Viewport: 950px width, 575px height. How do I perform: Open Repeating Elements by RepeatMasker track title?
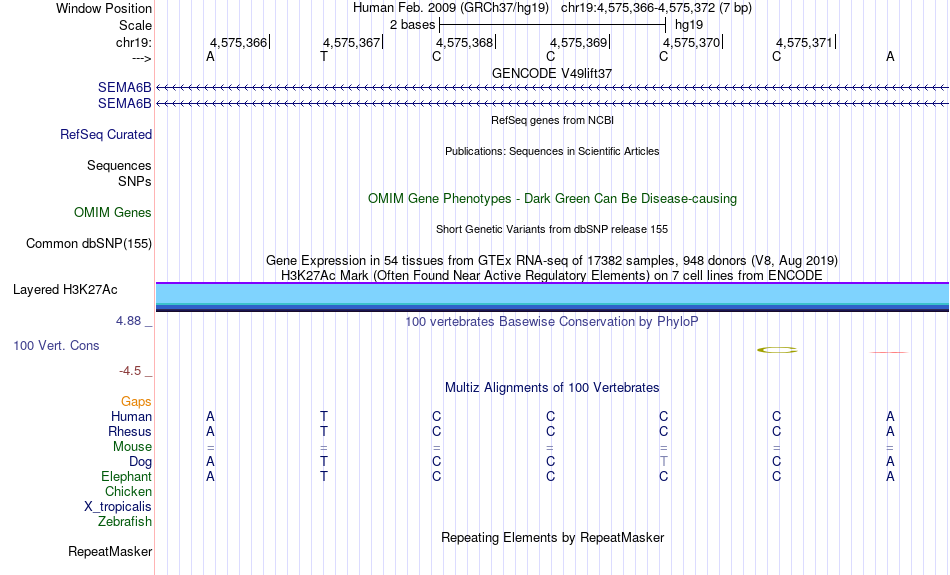pyautogui.click(x=552, y=538)
